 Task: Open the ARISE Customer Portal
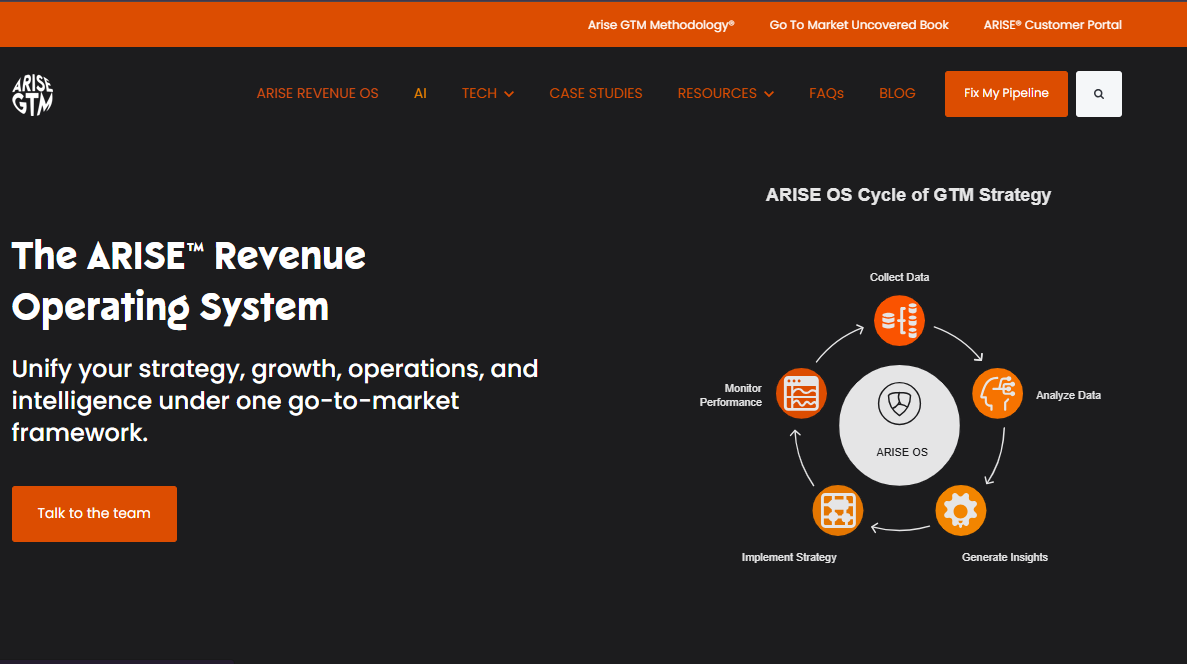point(1053,24)
